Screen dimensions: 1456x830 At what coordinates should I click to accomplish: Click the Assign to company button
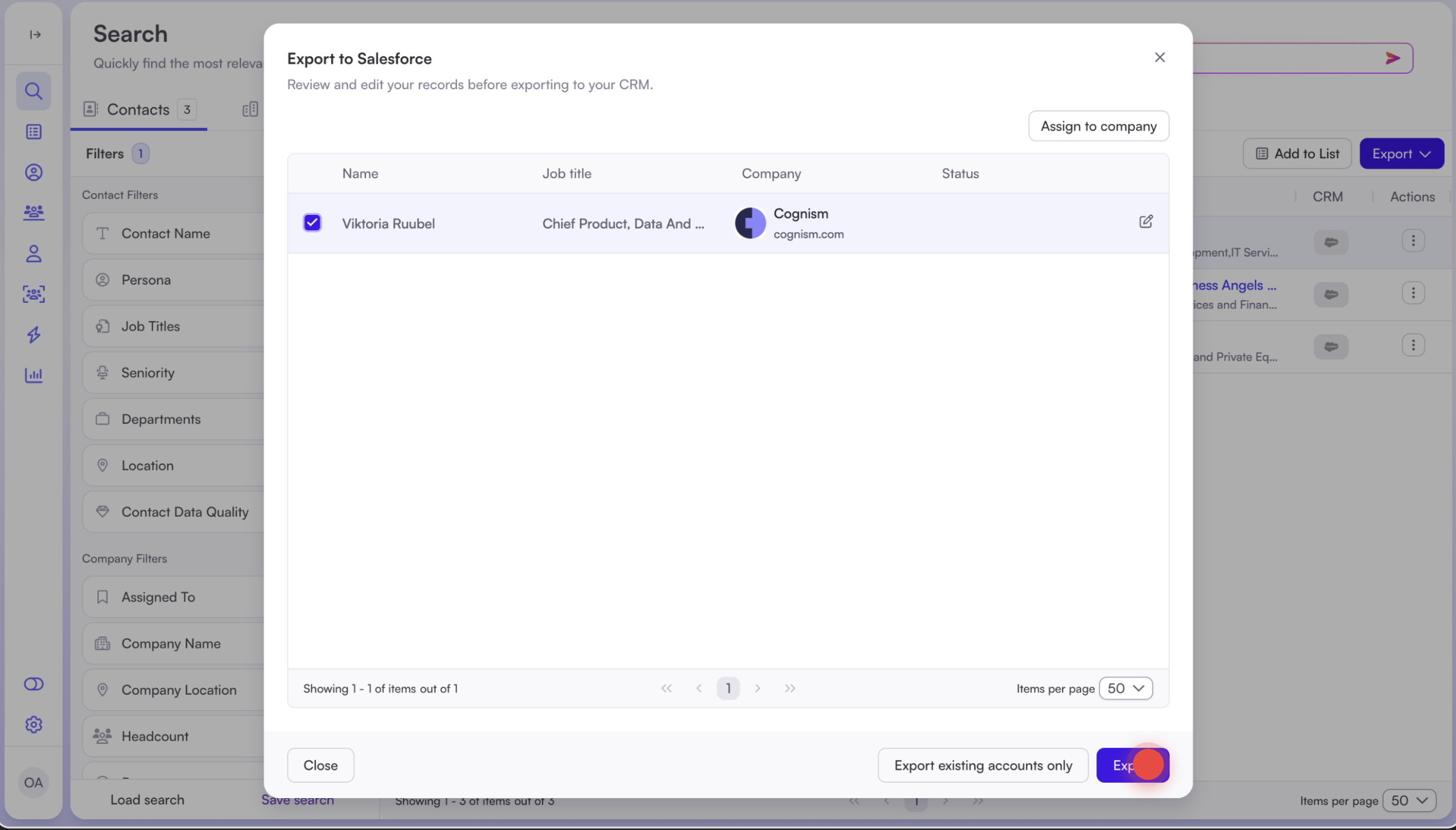1098,126
